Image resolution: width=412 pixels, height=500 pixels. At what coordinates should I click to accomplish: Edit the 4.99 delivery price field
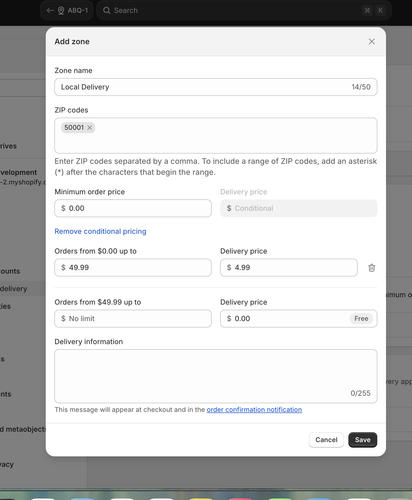click(x=289, y=268)
